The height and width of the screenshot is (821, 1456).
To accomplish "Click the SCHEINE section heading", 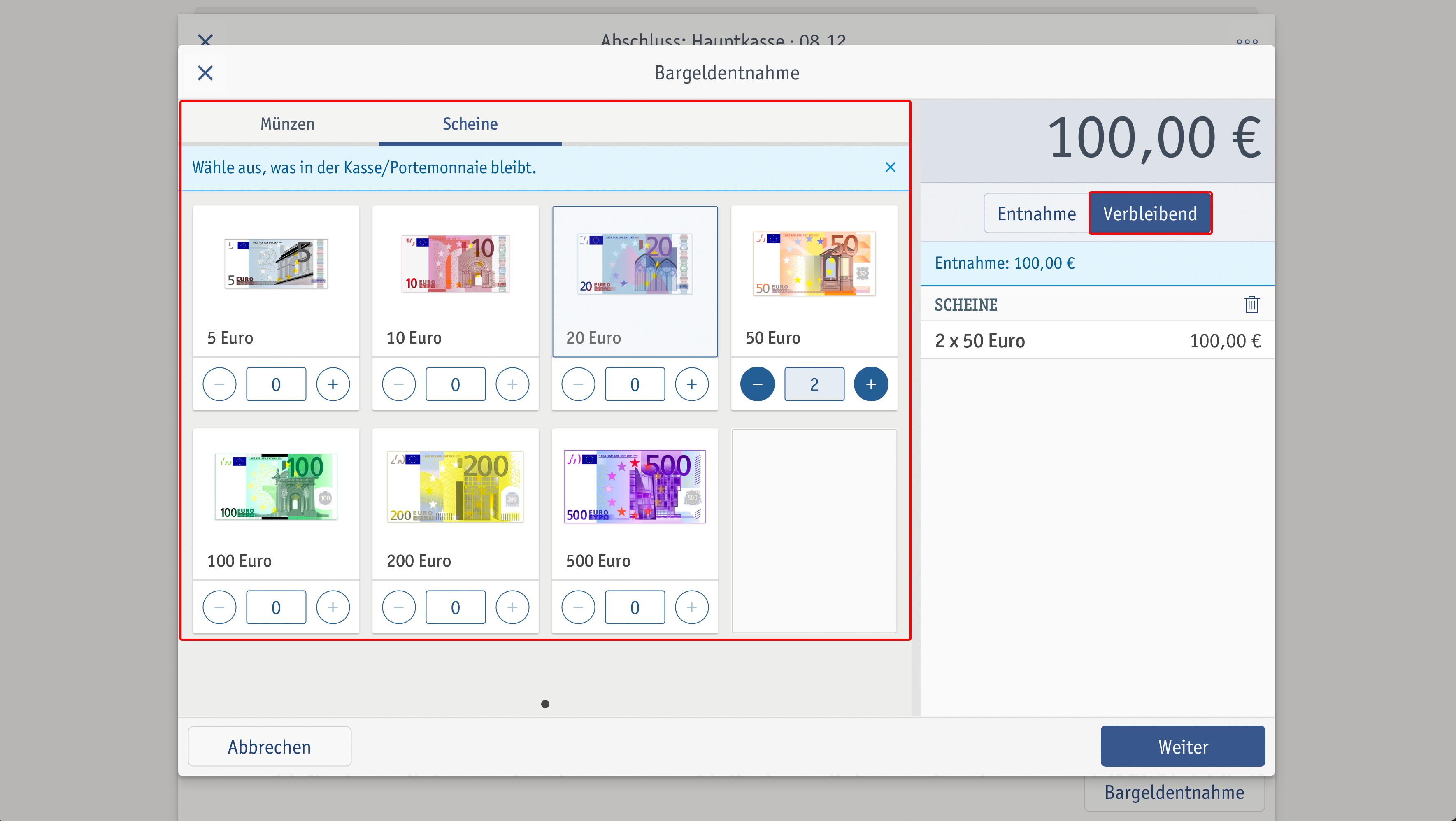I will click(x=965, y=305).
